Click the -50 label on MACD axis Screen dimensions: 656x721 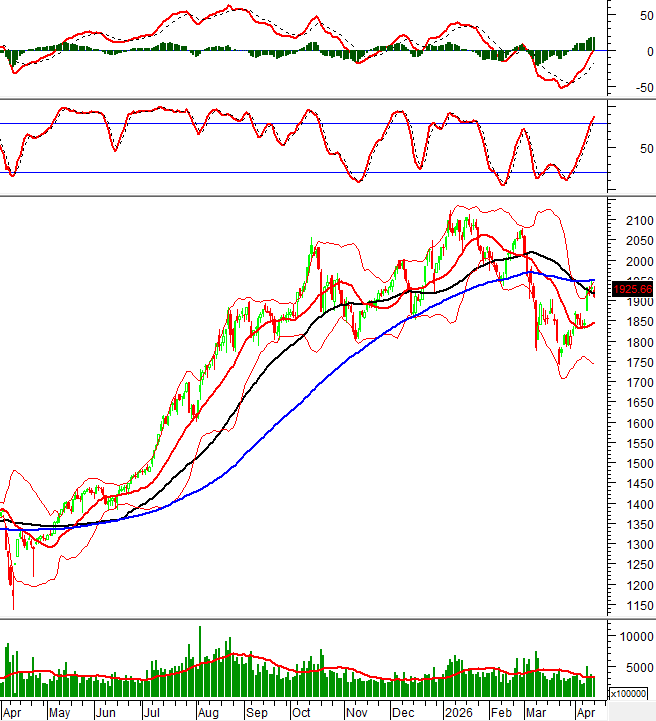(629, 88)
